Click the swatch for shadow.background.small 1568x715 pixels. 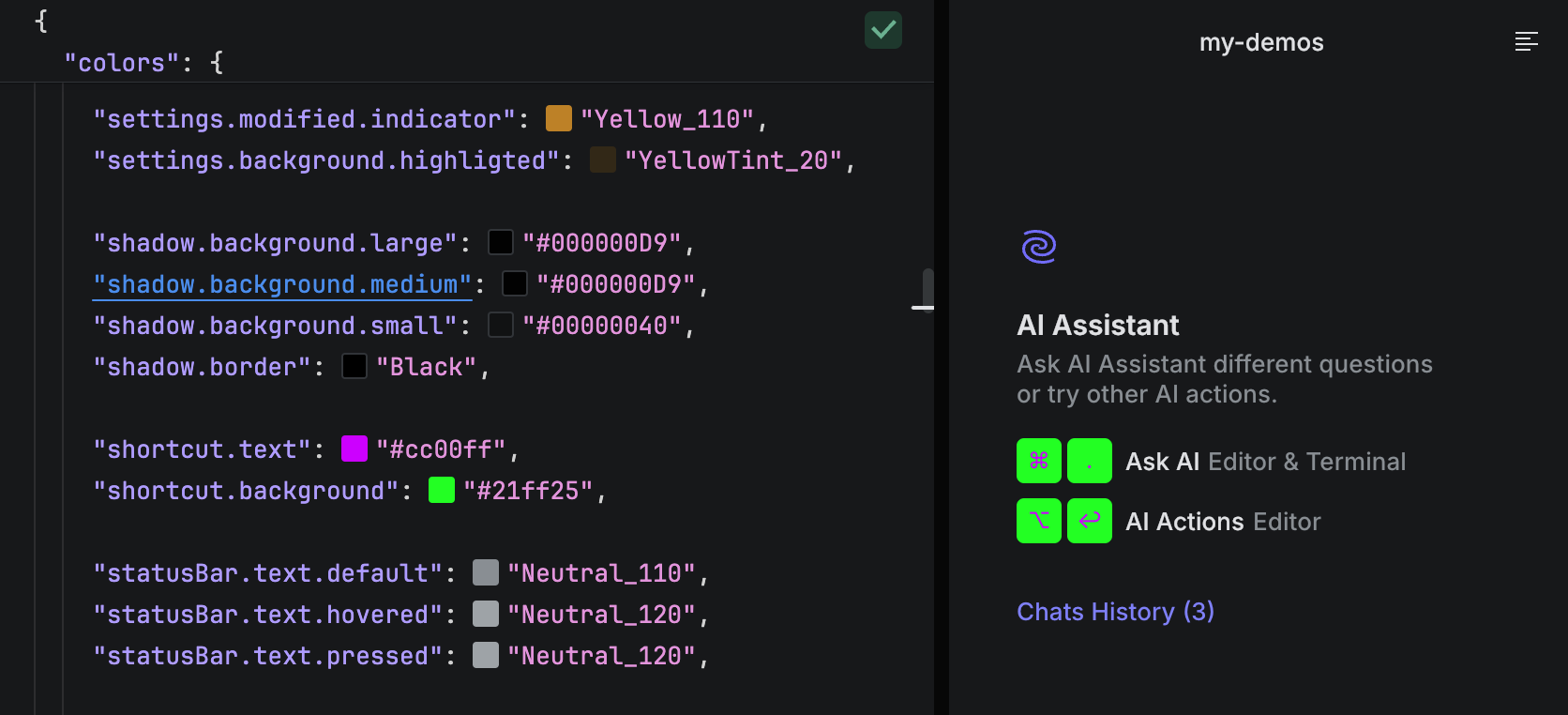click(500, 325)
